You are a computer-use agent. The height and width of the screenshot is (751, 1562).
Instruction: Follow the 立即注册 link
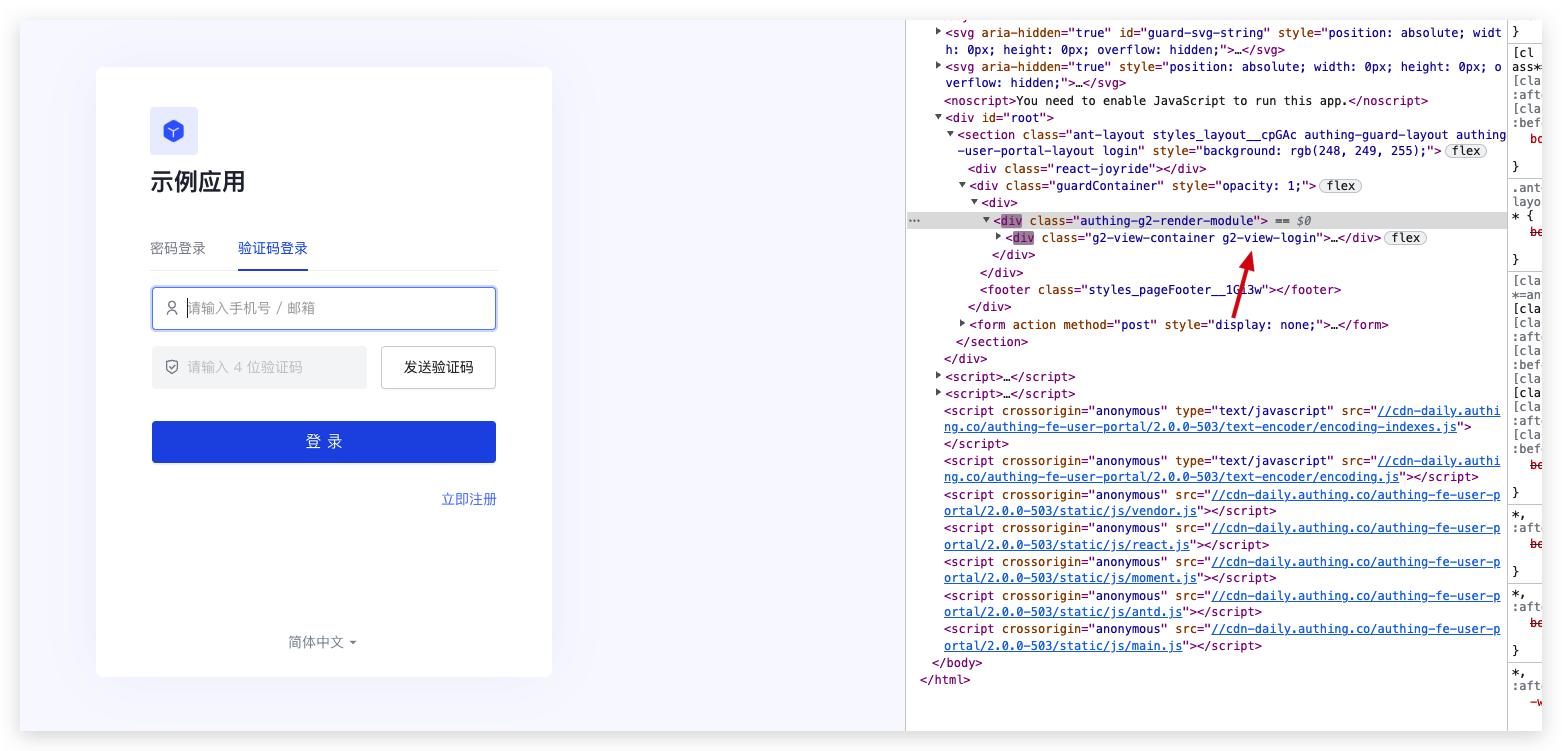tap(469, 499)
